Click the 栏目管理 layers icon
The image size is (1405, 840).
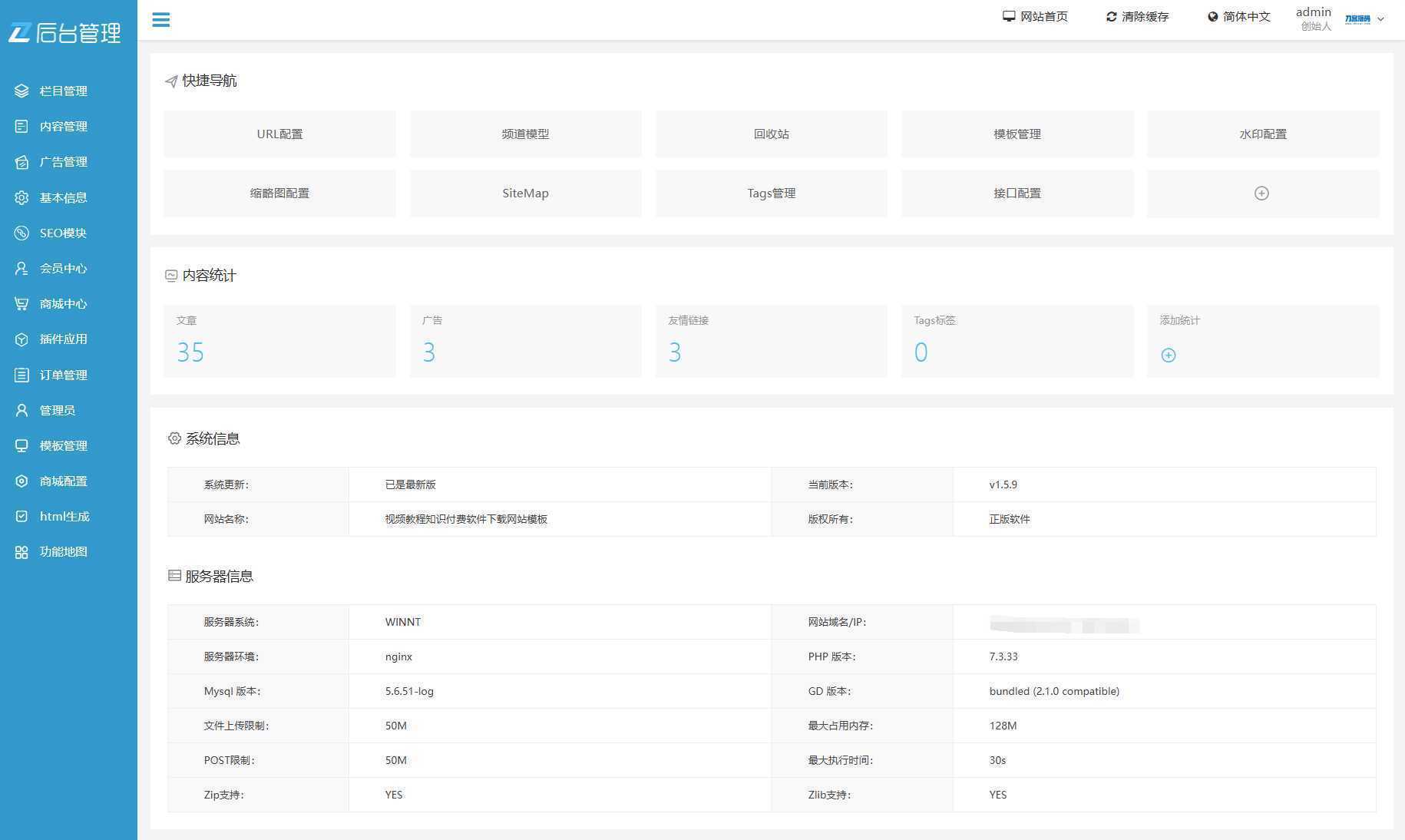tap(21, 91)
